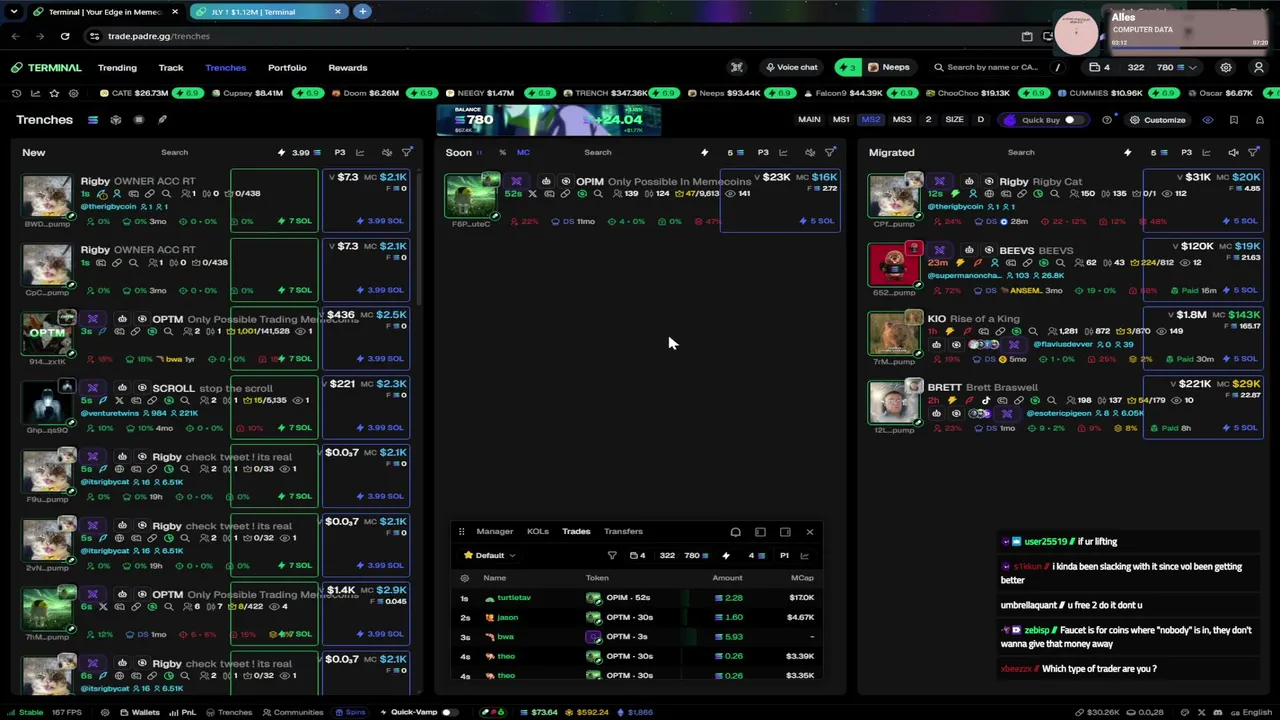Open the help question mark icon
Screen dimensions: 1280x720
pyautogui.click(x=1107, y=120)
